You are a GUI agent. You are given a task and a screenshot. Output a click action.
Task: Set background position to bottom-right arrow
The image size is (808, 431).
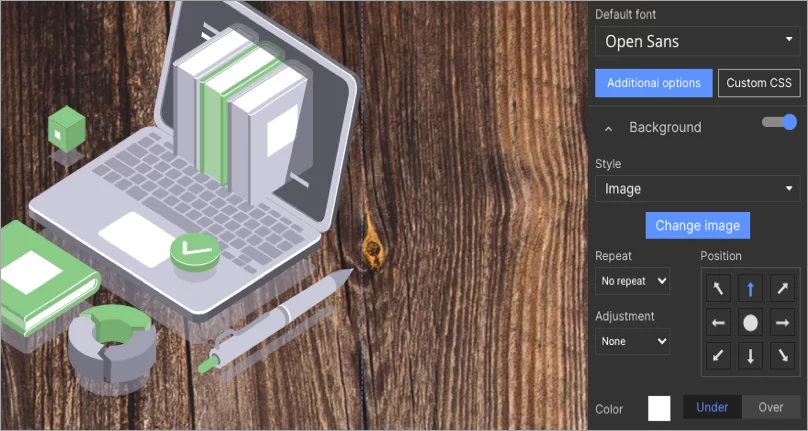coord(784,355)
